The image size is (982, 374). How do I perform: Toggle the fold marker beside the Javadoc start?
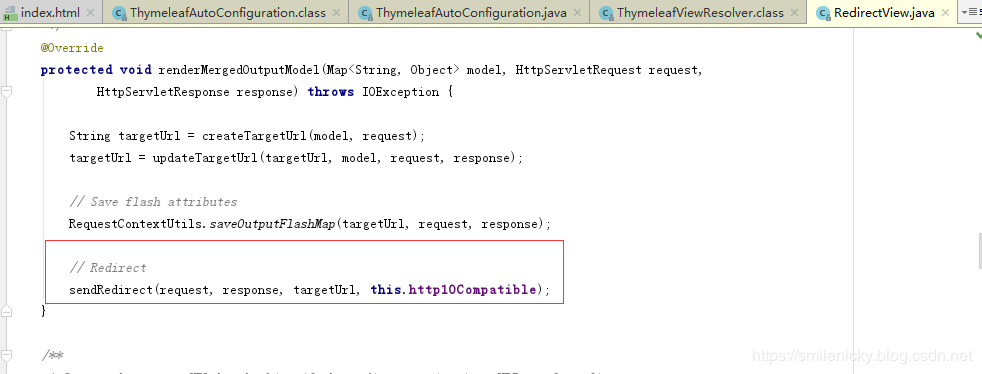click(x=7, y=355)
